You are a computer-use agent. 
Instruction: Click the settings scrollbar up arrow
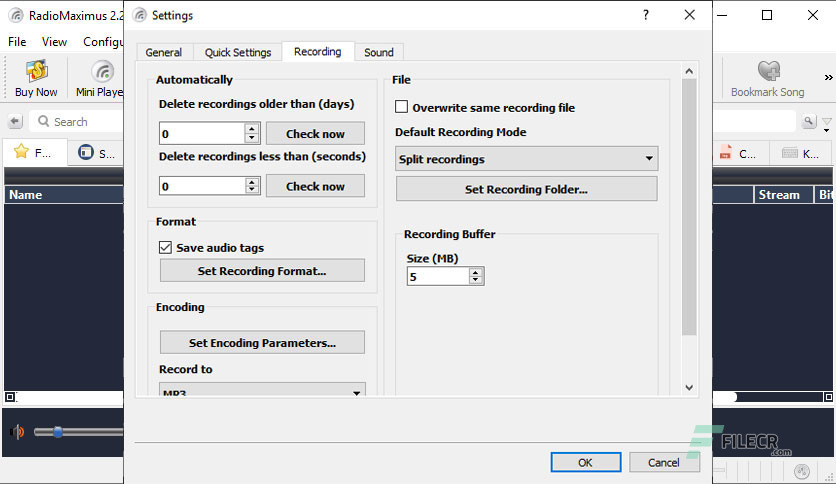point(689,71)
